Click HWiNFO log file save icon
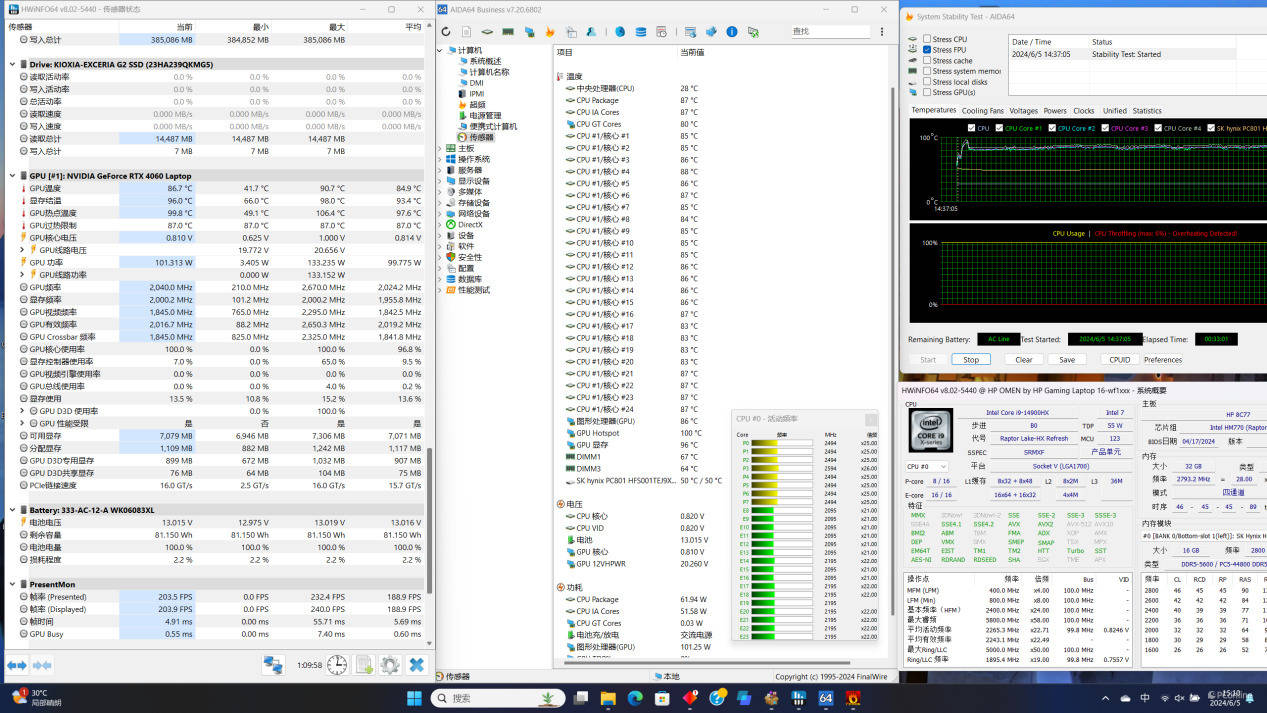This screenshot has width=1267, height=713. (x=364, y=665)
